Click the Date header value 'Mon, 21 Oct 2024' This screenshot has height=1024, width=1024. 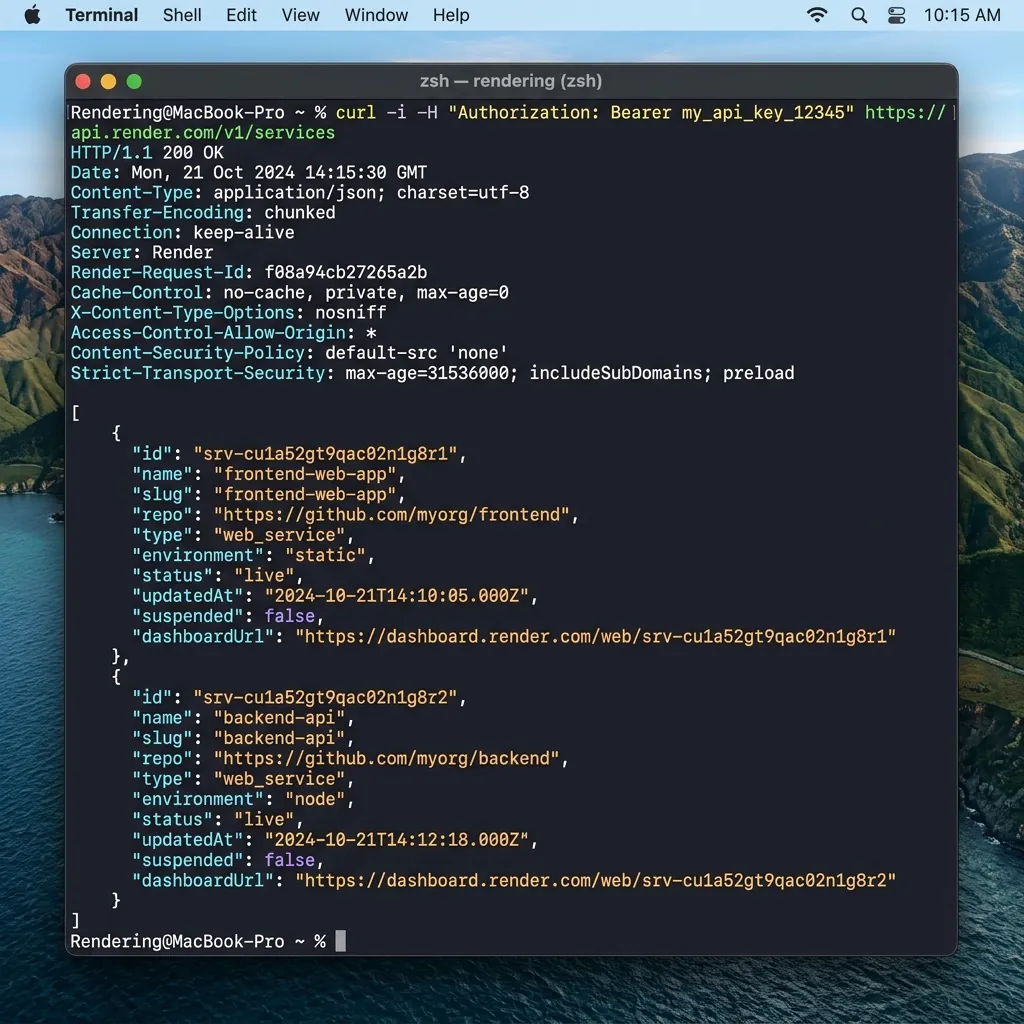coord(213,173)
